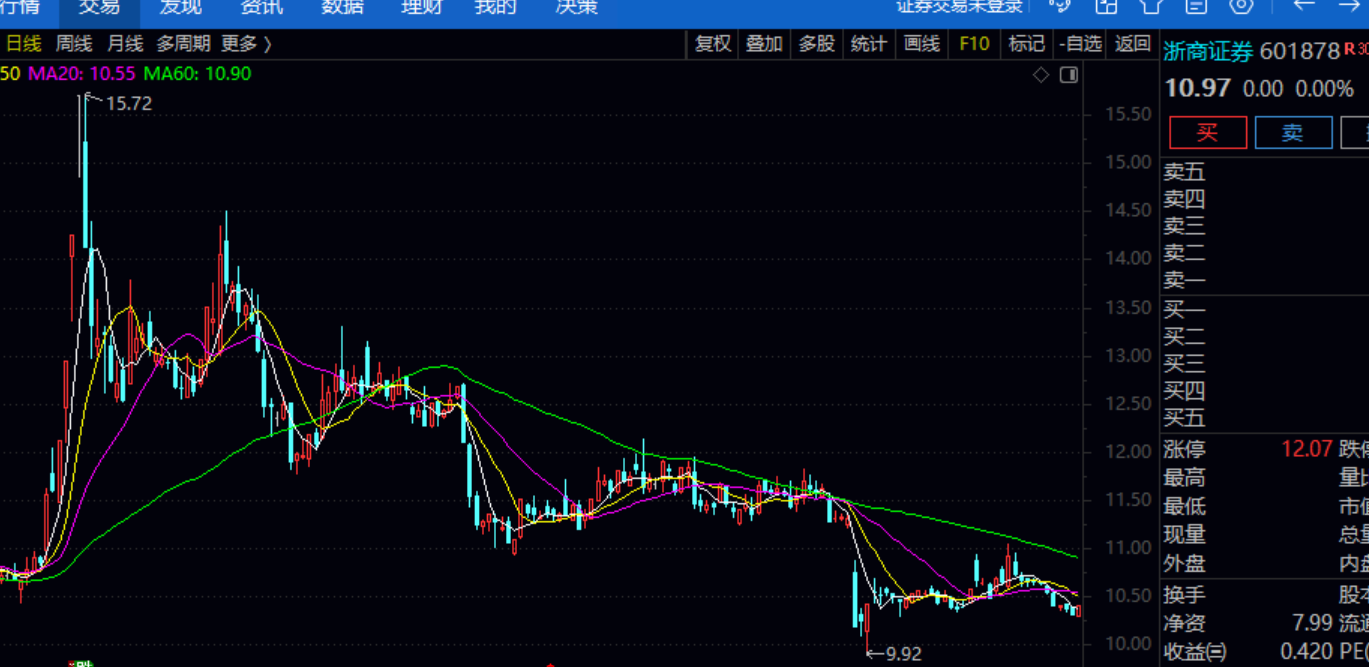Click 最低 row label
The width and height of the screenshot is (1369, 667).
coord(1184,507)
